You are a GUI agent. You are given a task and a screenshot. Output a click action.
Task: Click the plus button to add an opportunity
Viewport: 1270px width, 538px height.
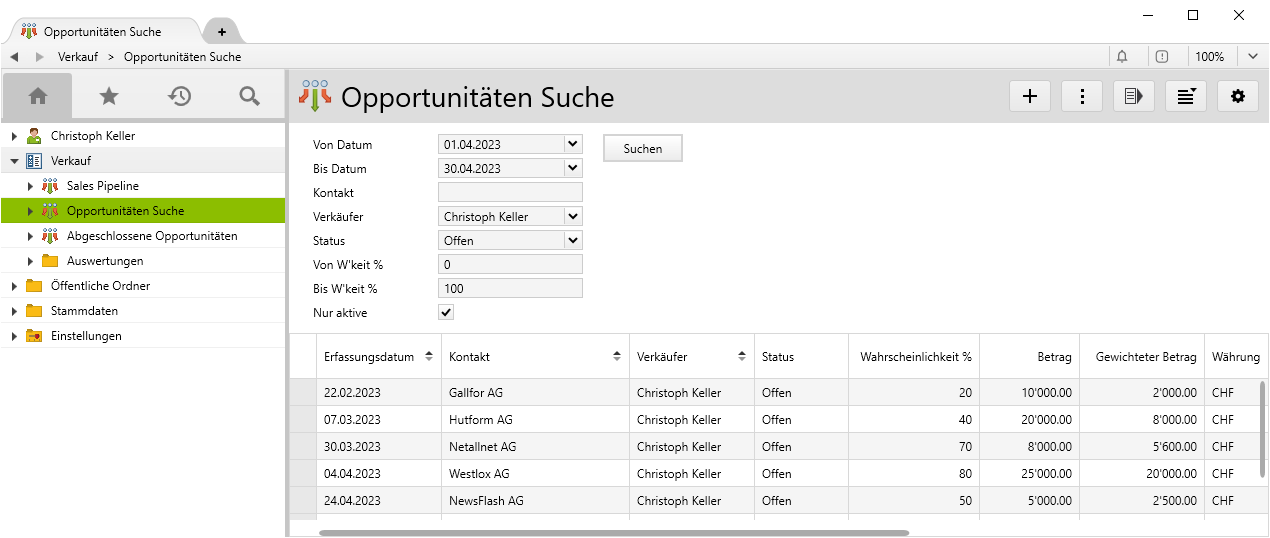click(1030, 96)
